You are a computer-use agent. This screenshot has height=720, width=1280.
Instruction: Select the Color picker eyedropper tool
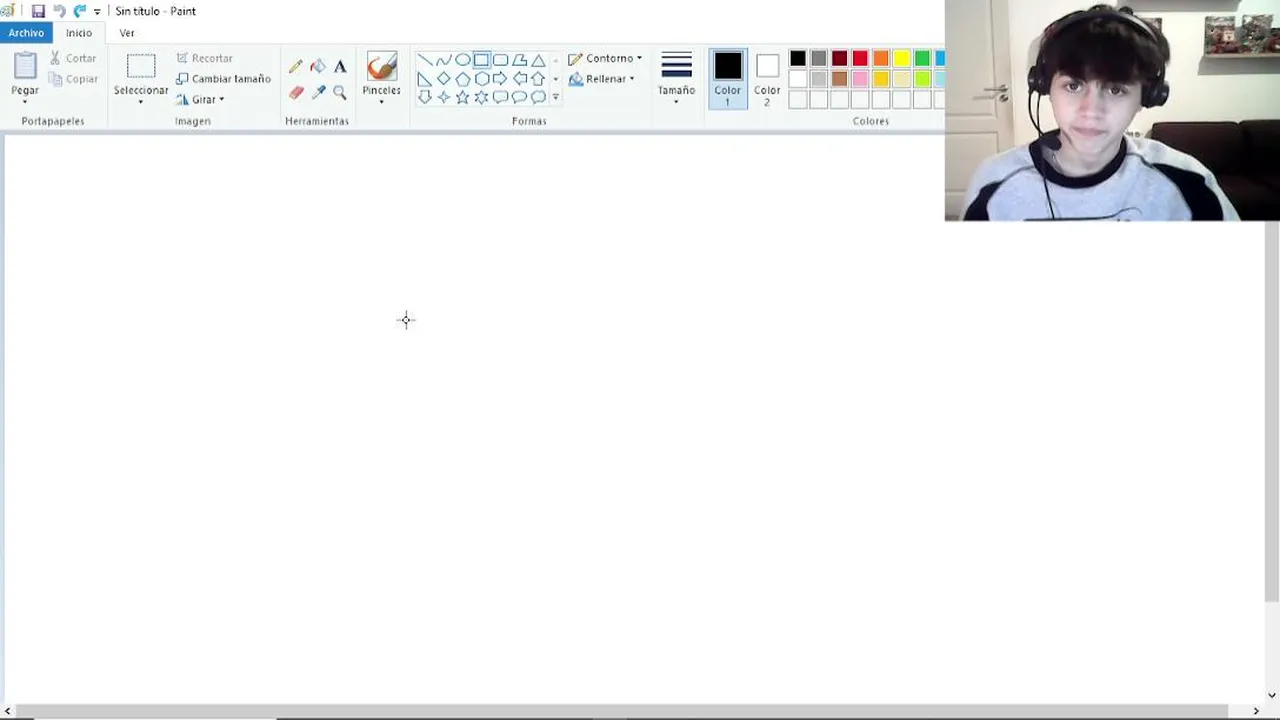coord(318,92)
